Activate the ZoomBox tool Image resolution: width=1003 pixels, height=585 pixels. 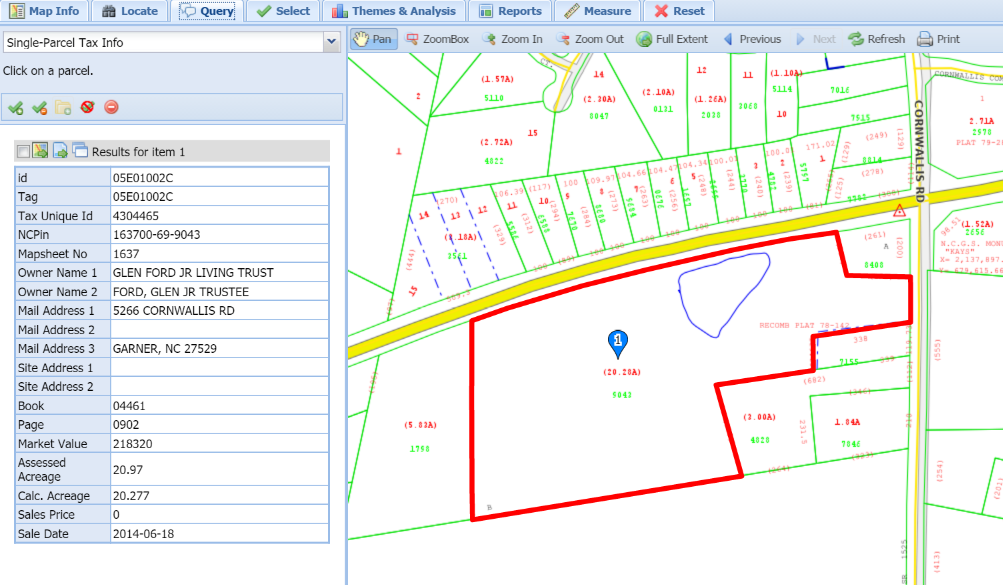[x=437, y=39]
